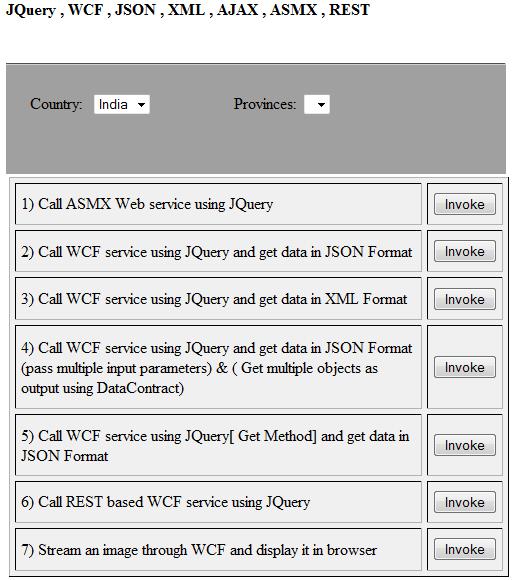Viewport: 516px width, 580px height.
Task: Click the Country label
Action: click(56, 104)
